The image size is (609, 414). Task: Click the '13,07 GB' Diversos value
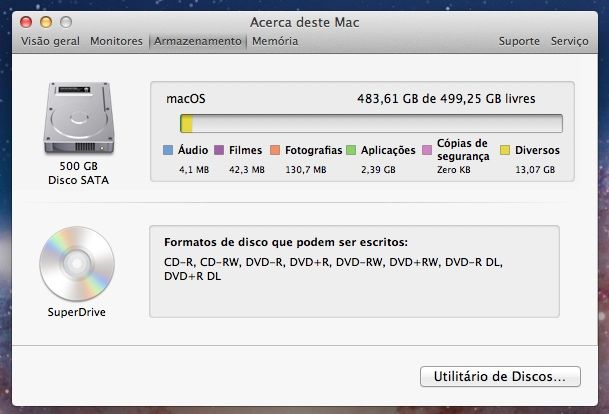coord(535,170)
